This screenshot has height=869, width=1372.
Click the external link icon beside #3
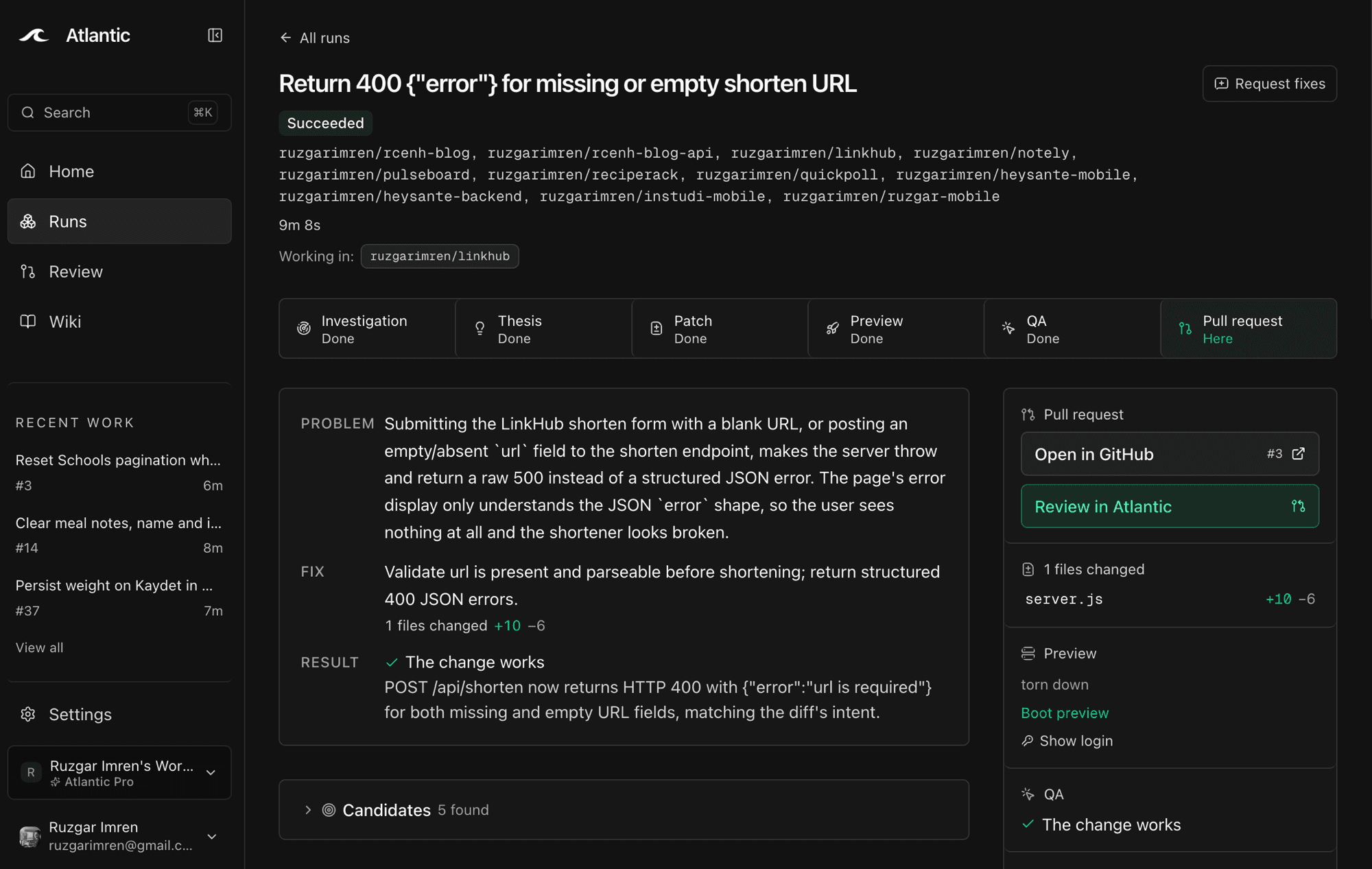[x=1298, y=454]
